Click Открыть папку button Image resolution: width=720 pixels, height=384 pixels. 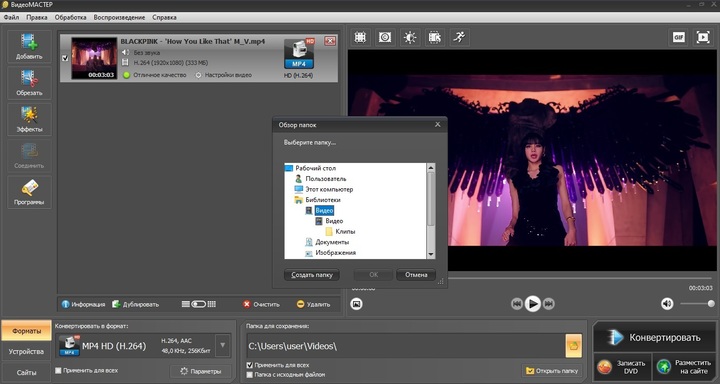point(552,370)
